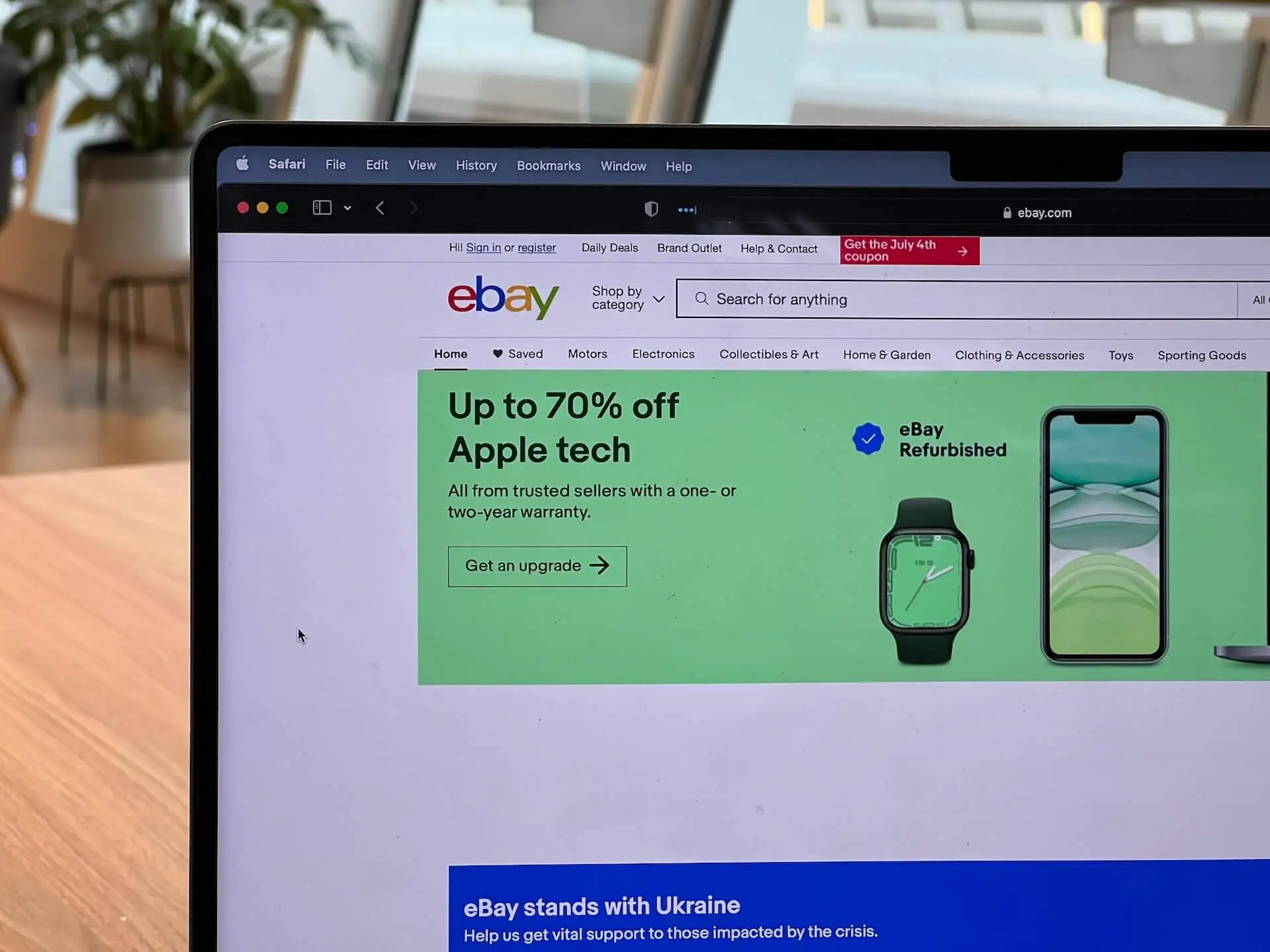
Task: Click the Electronics navigation tab
Action: pos(664,355)
